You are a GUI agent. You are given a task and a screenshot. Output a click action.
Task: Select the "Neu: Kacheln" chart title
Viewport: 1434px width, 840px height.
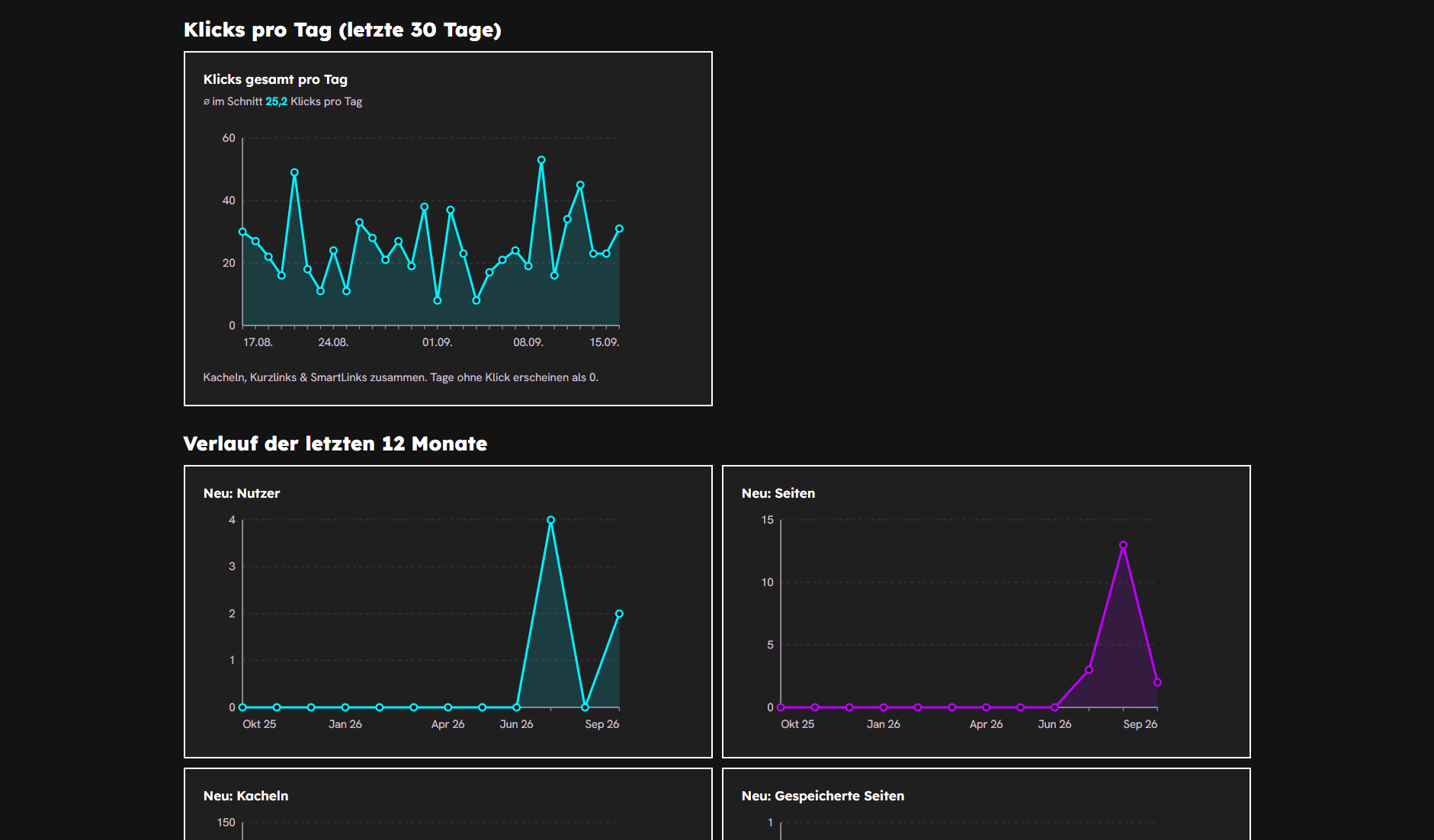[246, 796]
